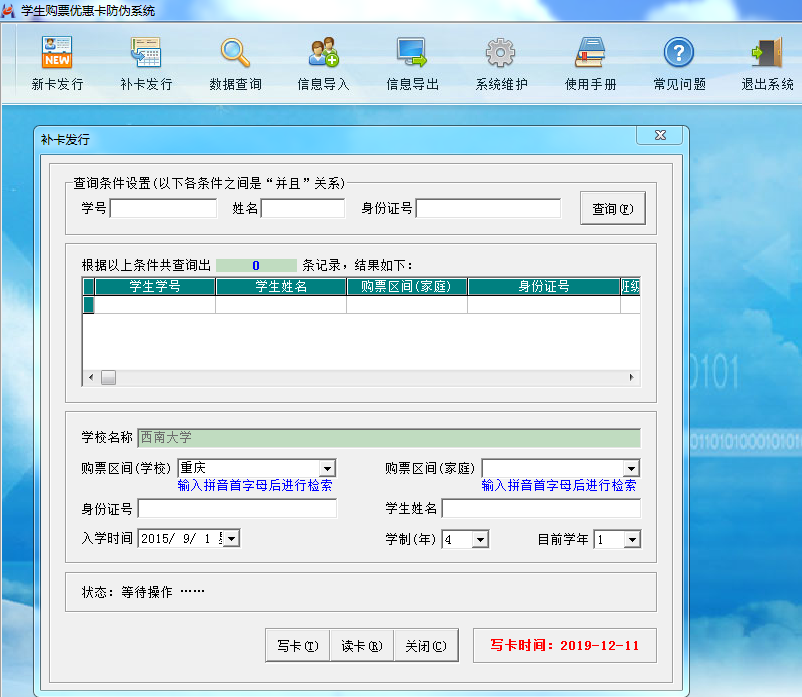802x697 pixels.
Task: Open the 学制(年) dropdown
Action: 480,539
